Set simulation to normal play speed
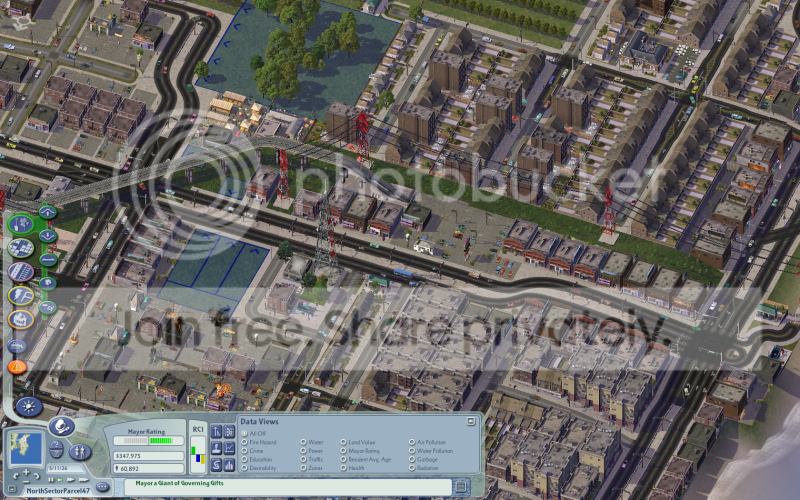800x500 pixels. click(60, 480)
